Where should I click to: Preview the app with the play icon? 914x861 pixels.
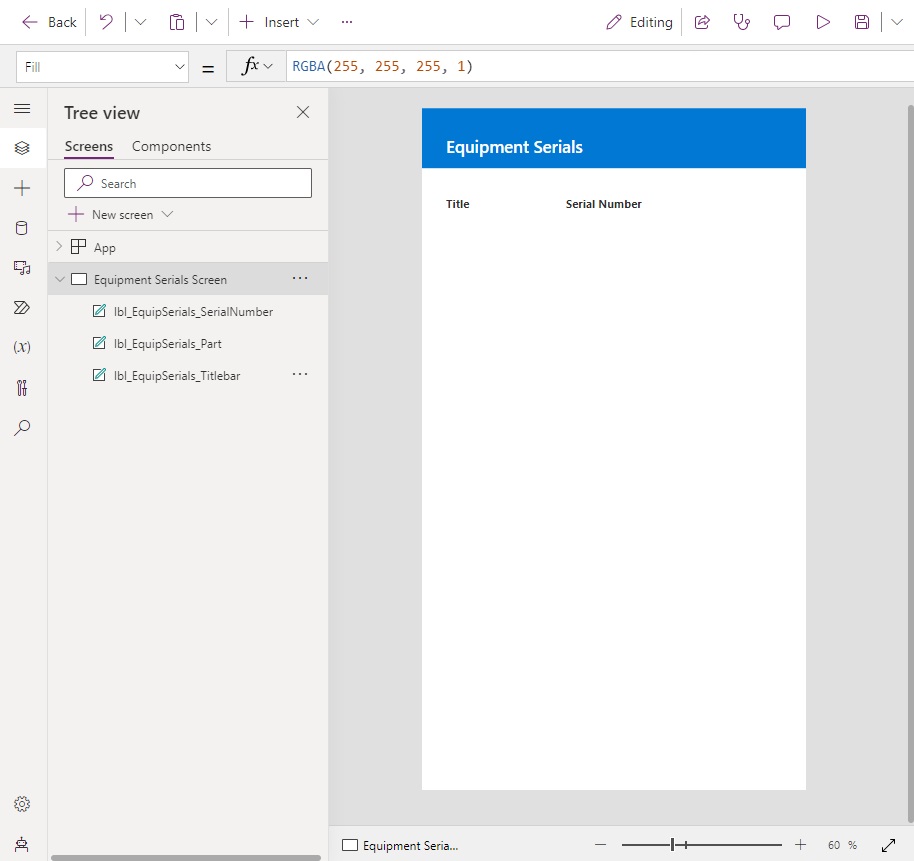pos(823,21)
